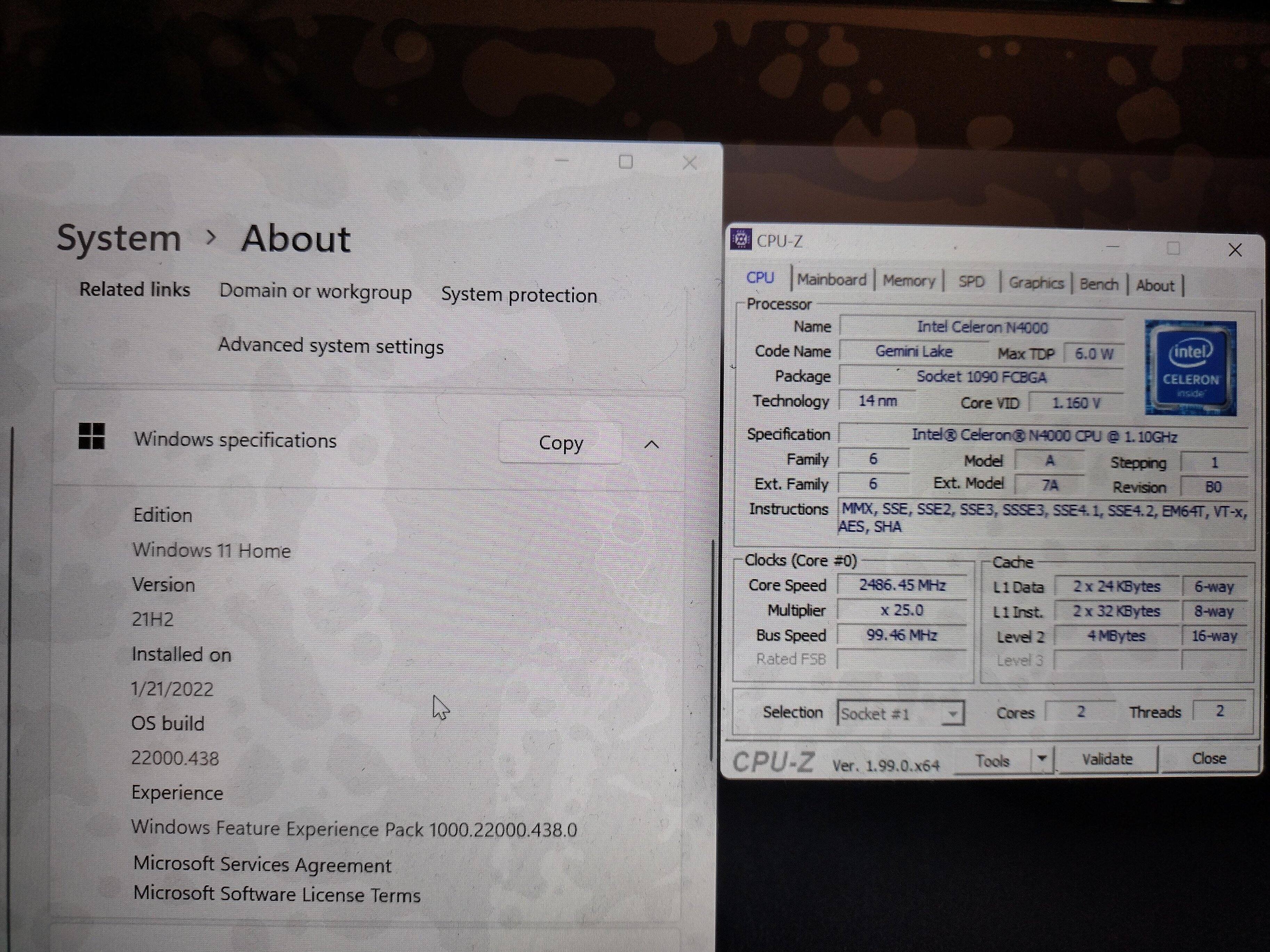The image size is (1270, 952).
Task: Collapse the Windows specifications section chevron
Action: pyautogui.click(x=652, y=444)
